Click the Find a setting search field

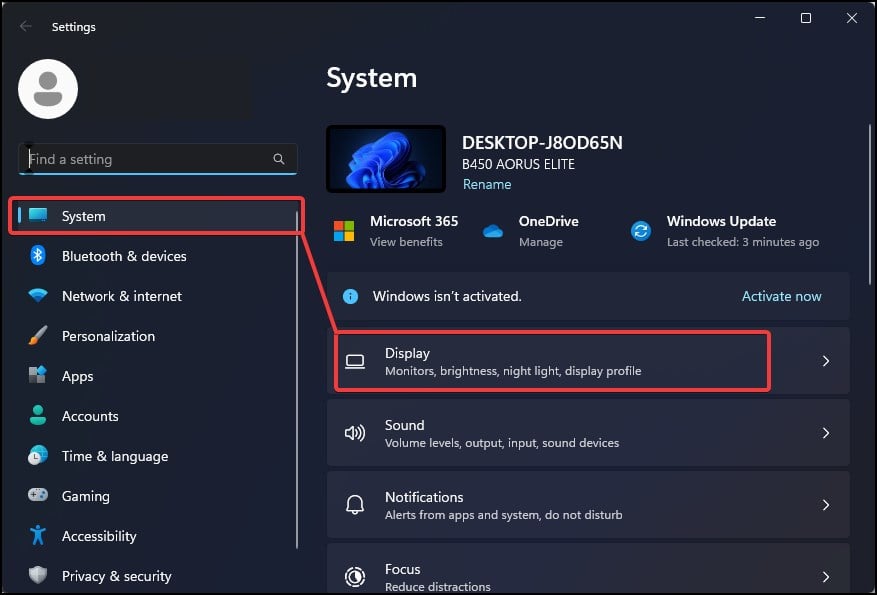(158, 159)
